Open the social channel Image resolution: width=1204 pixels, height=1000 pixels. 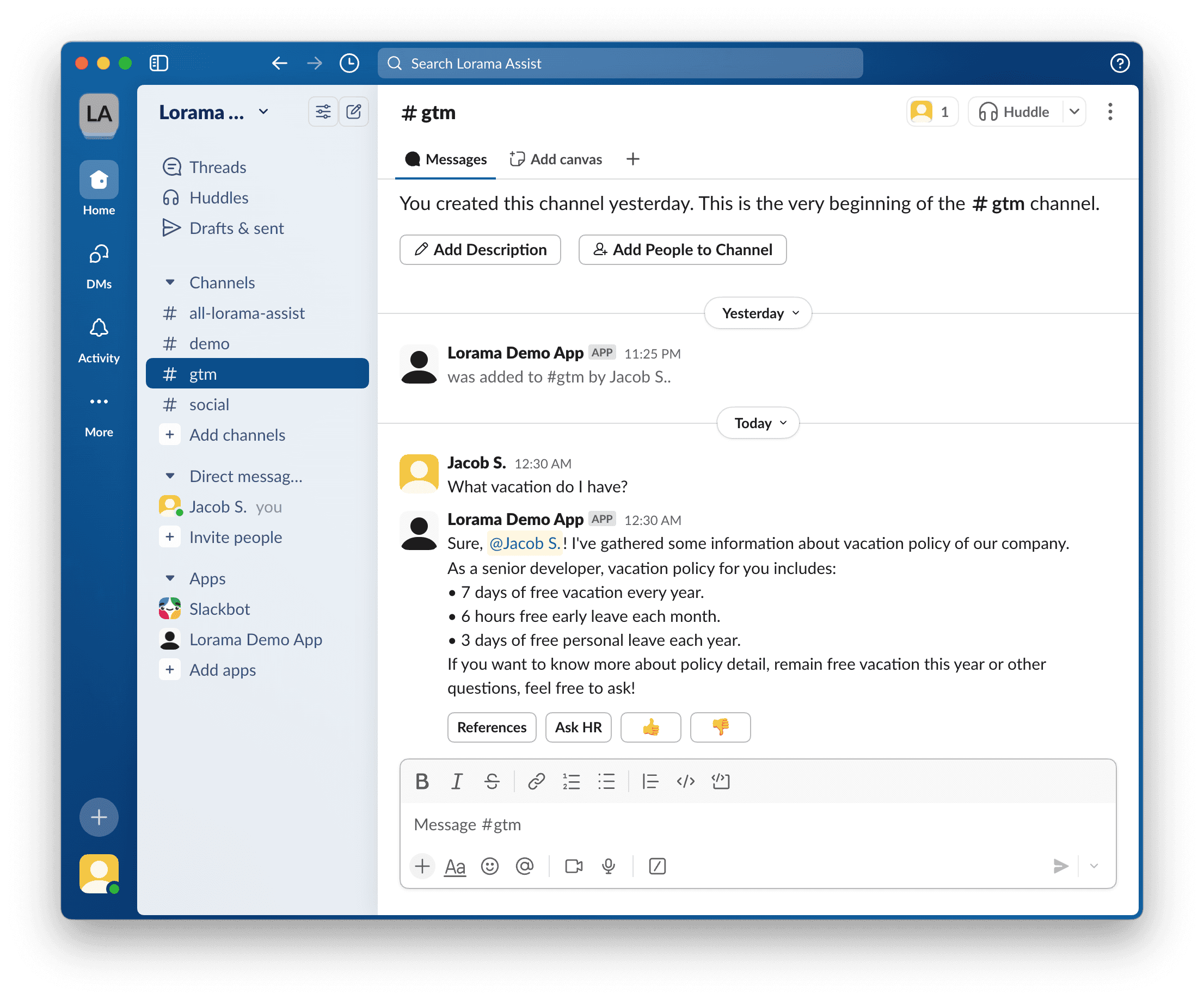[209, 405]
